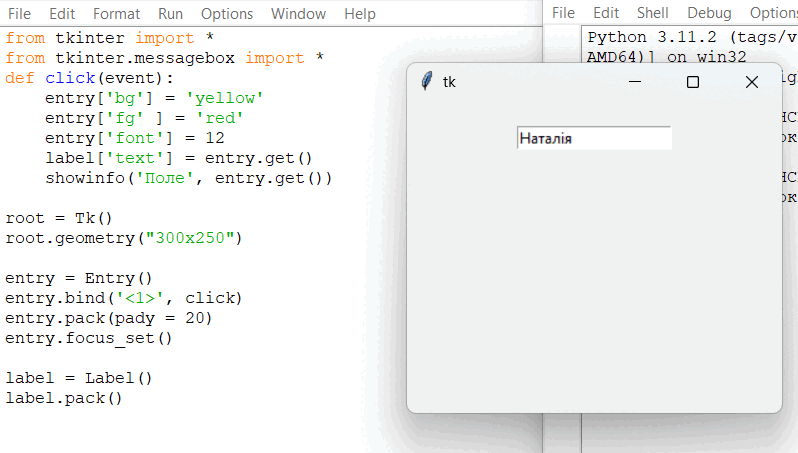798x453 pixels.
Task: Minimize the tk window
Action: pos(635,81)
